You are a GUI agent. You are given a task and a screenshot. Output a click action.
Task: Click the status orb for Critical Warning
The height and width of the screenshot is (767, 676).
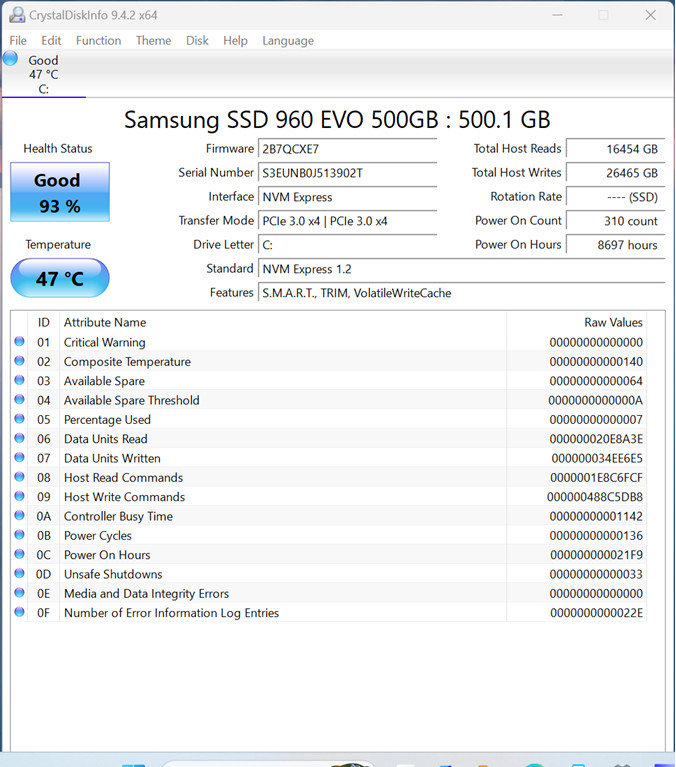pyautogui.click(x=20, y=341)
